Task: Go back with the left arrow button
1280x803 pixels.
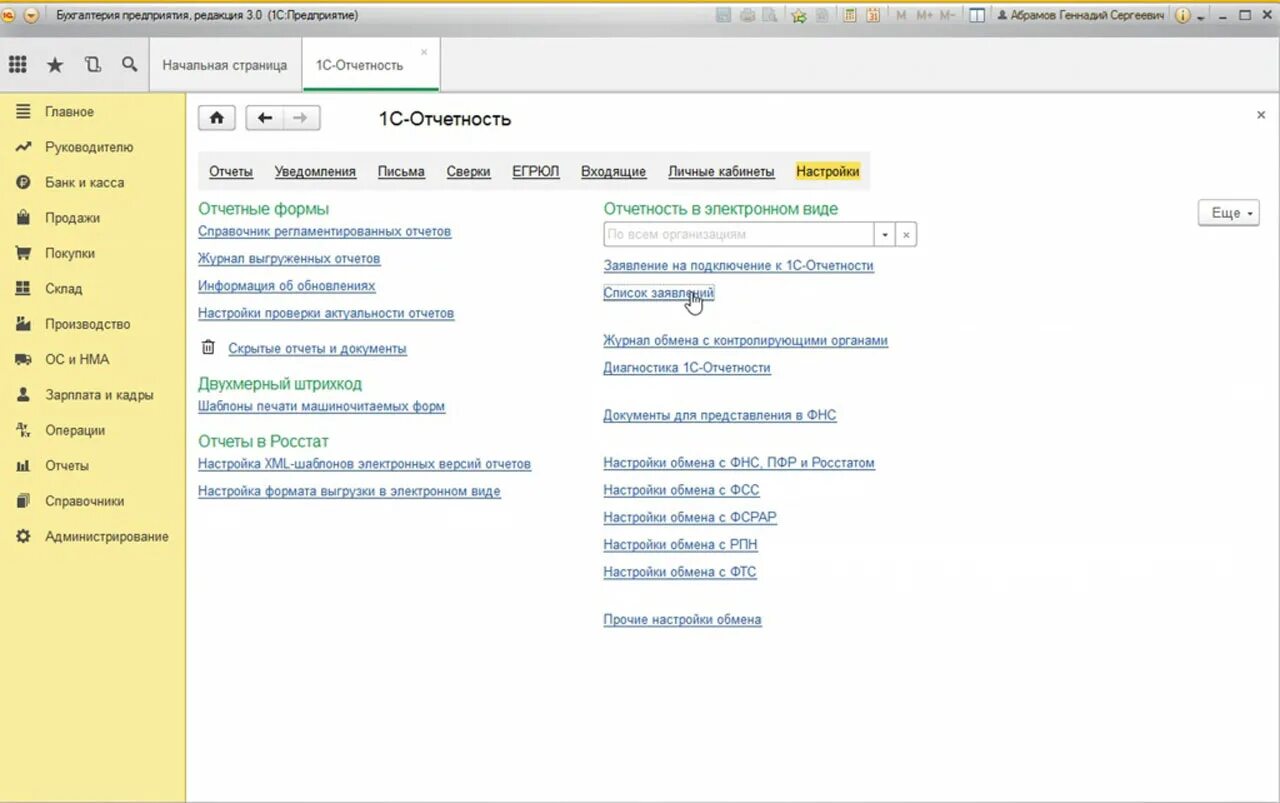Action: [264, 118]
